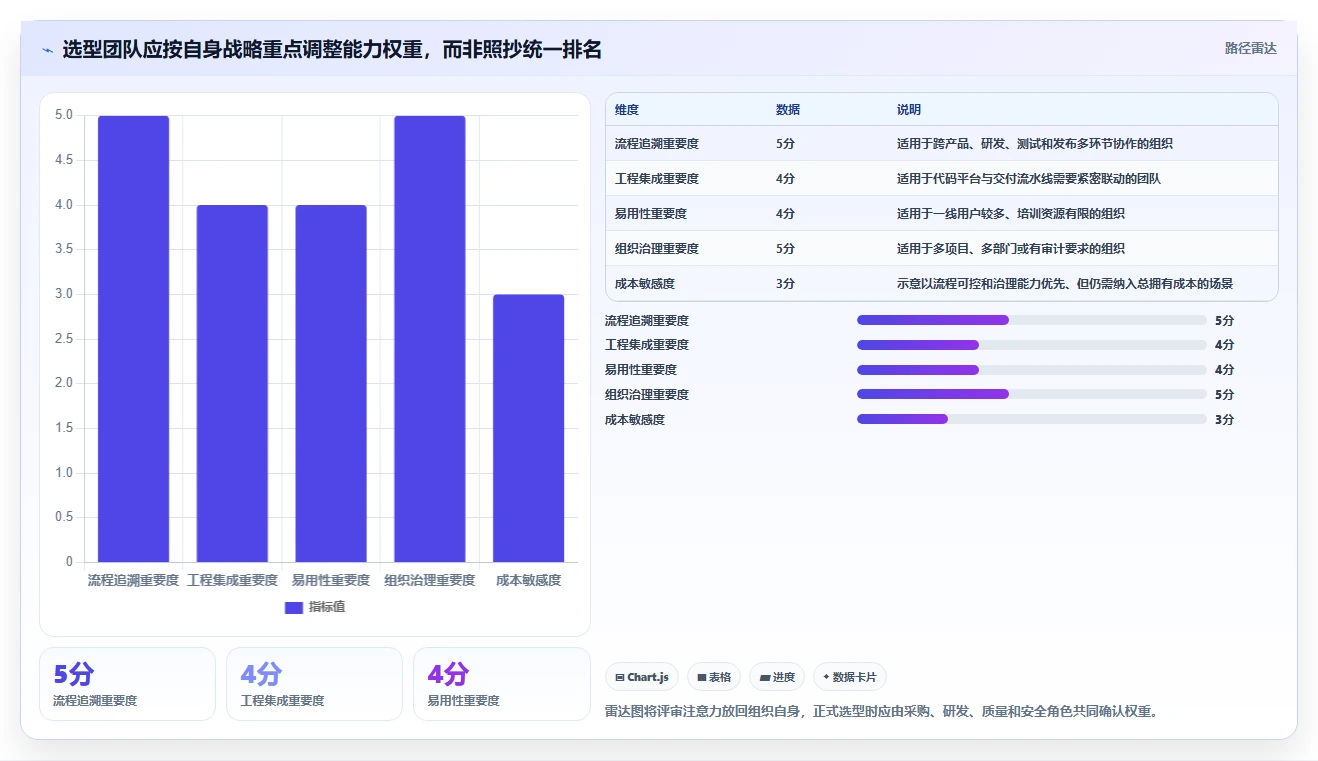Click the lightning icon beside the title
The image size is (1318, 761).
coord(48,50)
